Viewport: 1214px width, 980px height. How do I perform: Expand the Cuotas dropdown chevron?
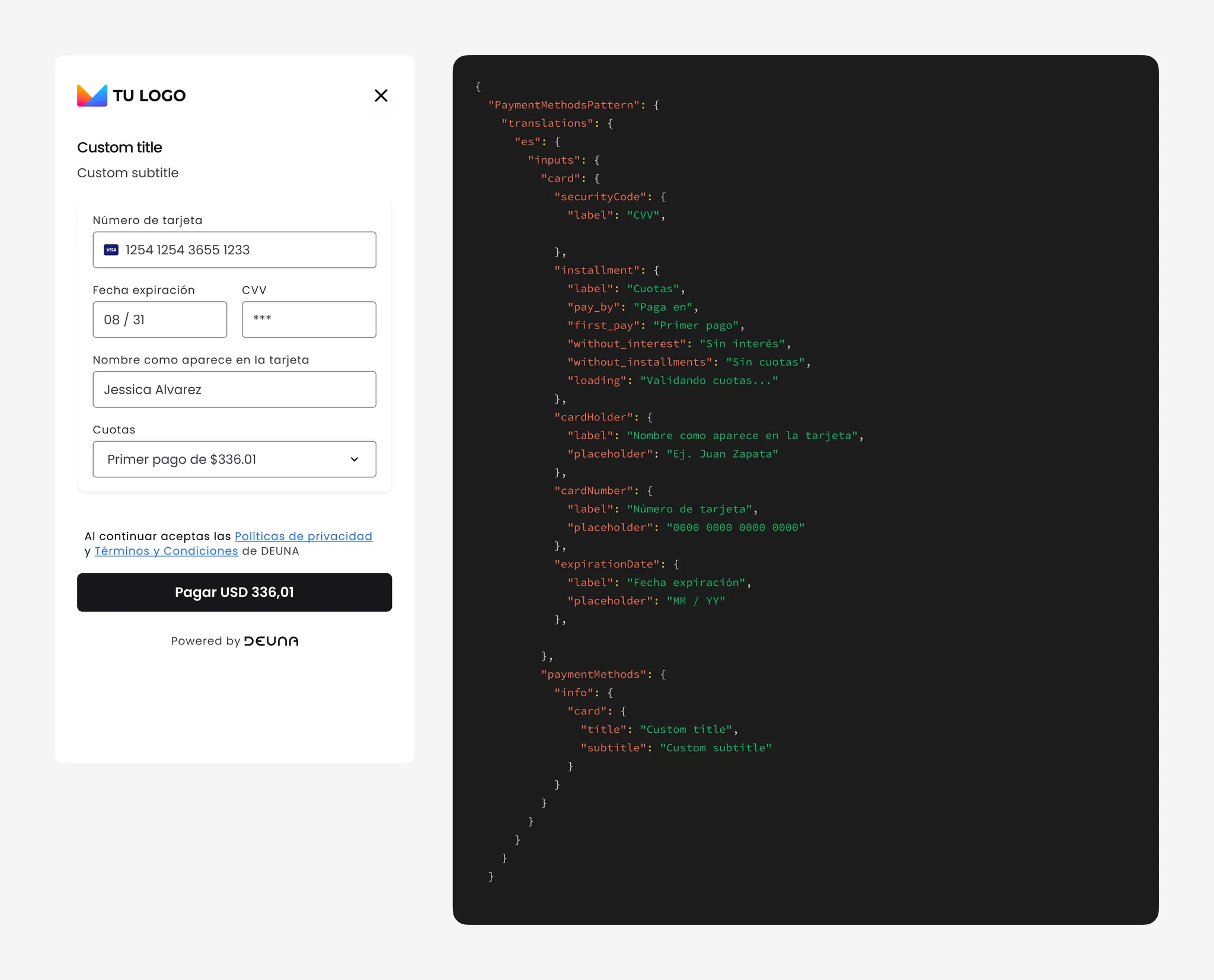point(354,459)
